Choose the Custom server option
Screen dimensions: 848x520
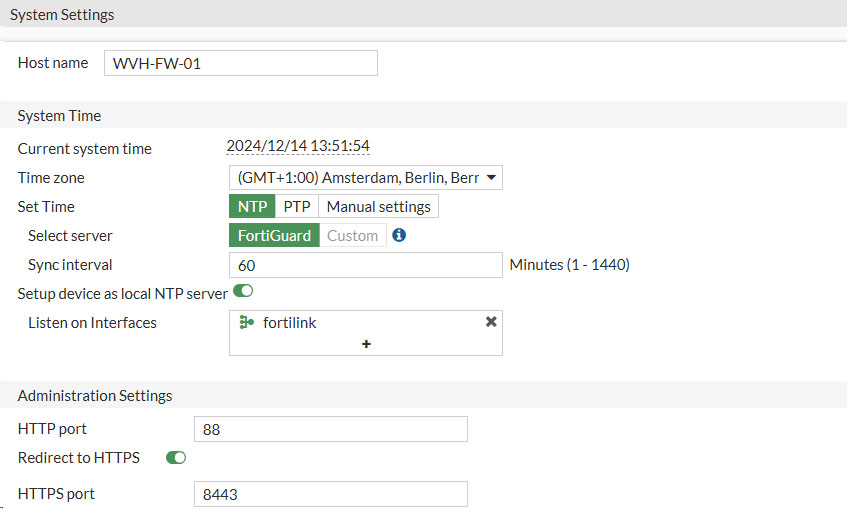352,236
